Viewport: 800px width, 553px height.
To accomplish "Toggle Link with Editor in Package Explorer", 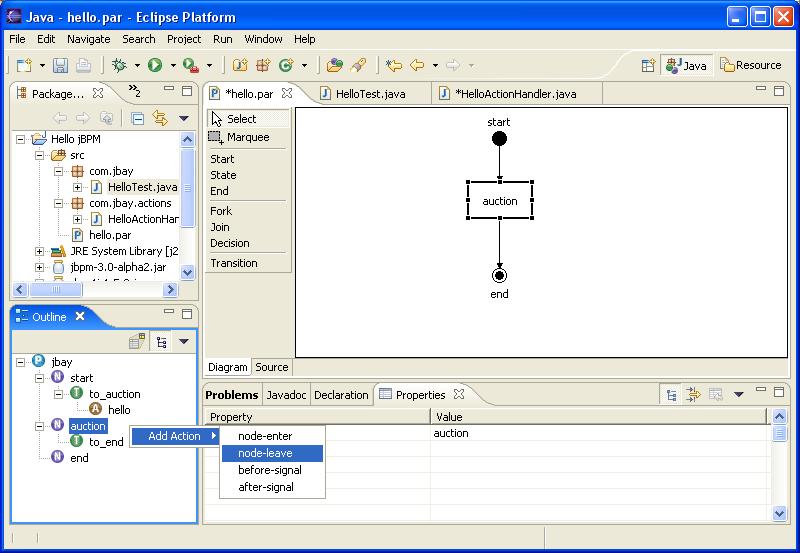I will click(160, 118).
